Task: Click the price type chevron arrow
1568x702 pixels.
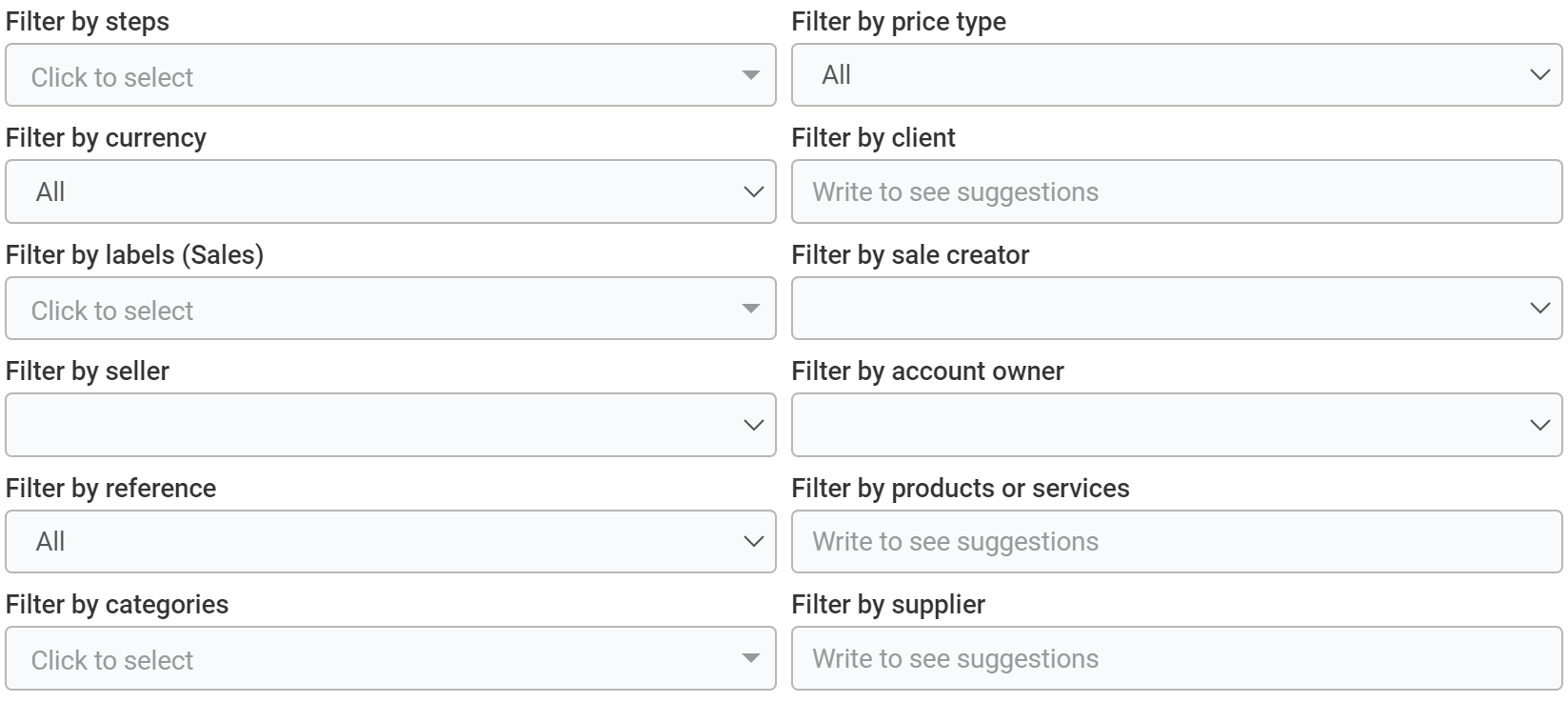Action: coord(1539,75)
